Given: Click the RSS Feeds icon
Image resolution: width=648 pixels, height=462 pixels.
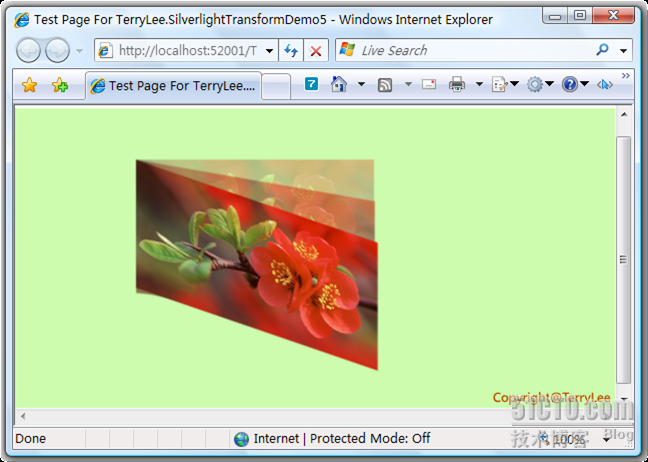Looking at the screenshot, I should [385, 85].
